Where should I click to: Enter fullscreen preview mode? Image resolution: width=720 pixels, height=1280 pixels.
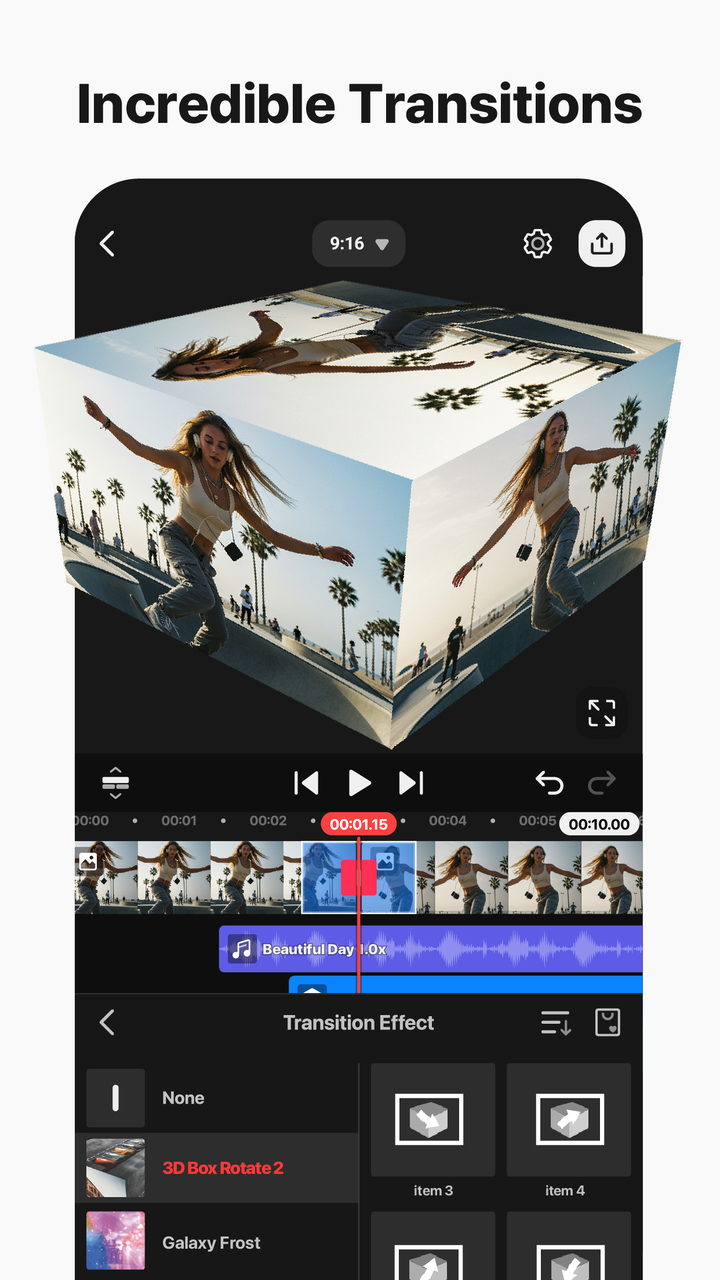coord(601,713)
